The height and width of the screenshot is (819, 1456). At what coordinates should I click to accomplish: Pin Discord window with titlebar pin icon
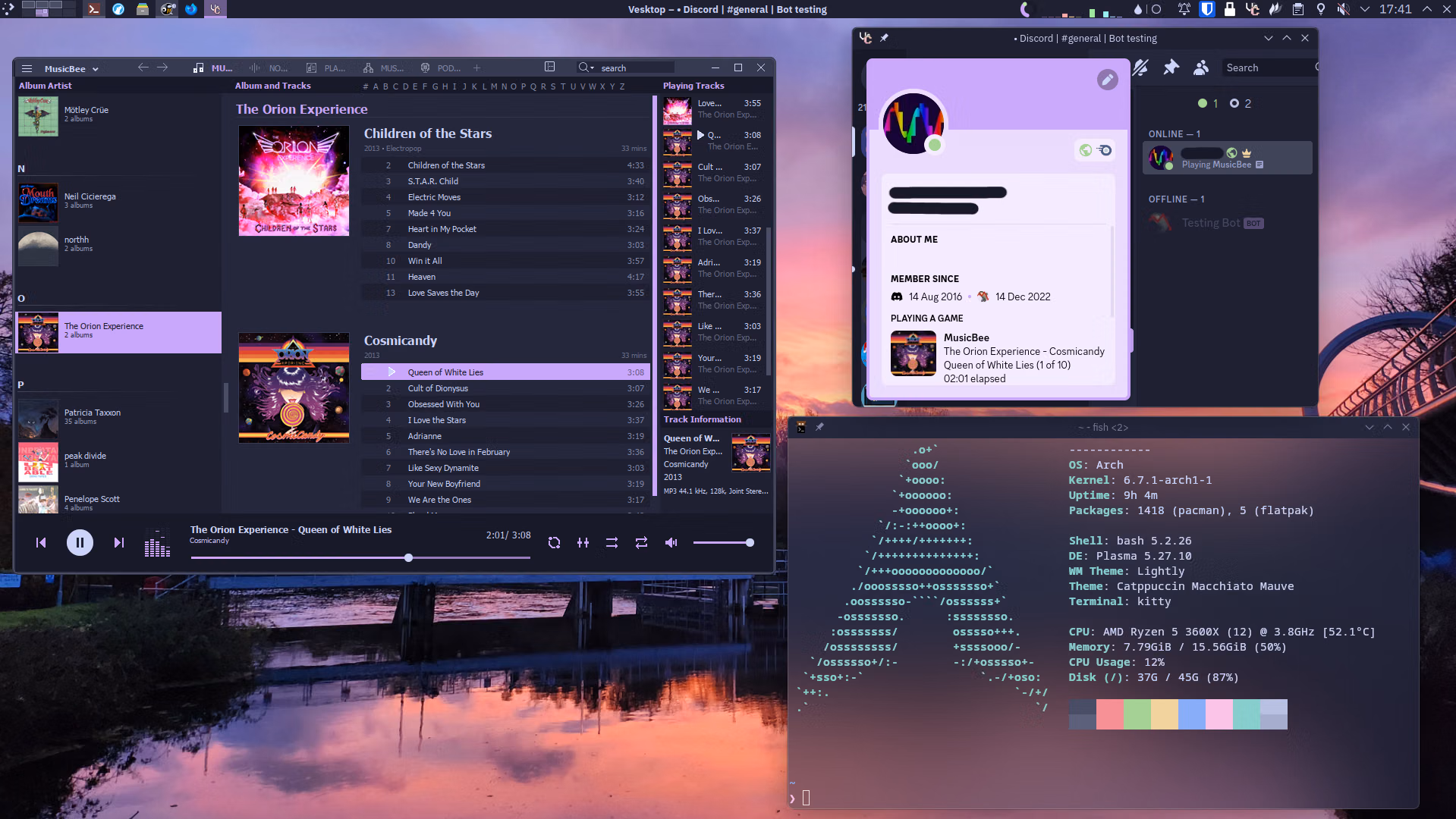[884, 38]
